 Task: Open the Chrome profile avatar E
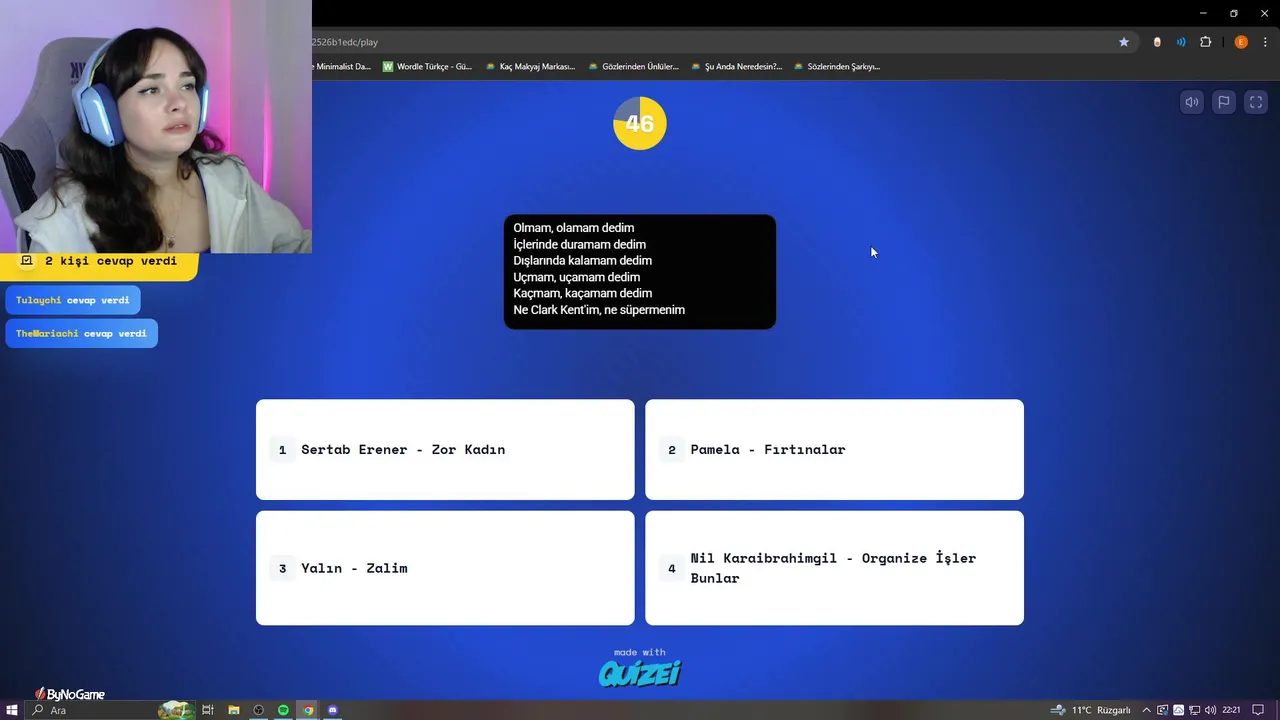[x=1241, y=42]
